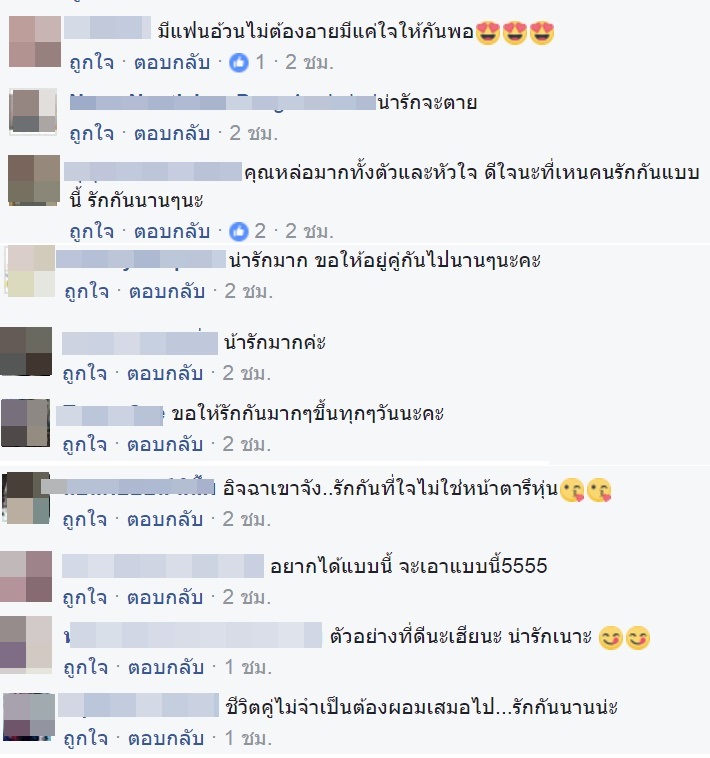Reply to the "ชีวิตคู่ไม่จำเป็นต้องผอม" comment
710x758 pixels.
(x=166, y=739)
